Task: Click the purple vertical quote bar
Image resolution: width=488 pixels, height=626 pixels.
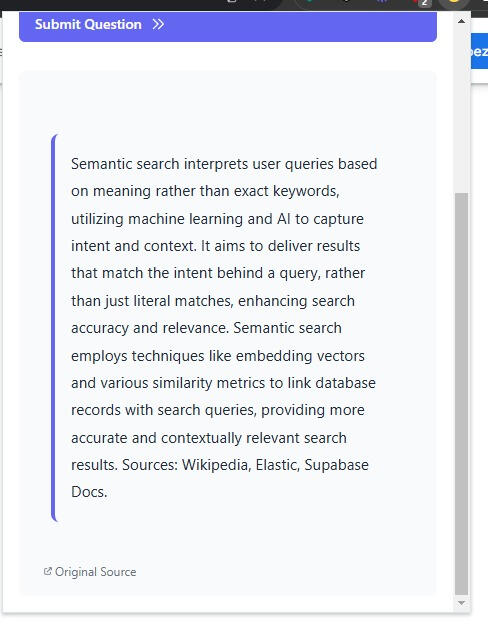Action: [x=54, y=328]
